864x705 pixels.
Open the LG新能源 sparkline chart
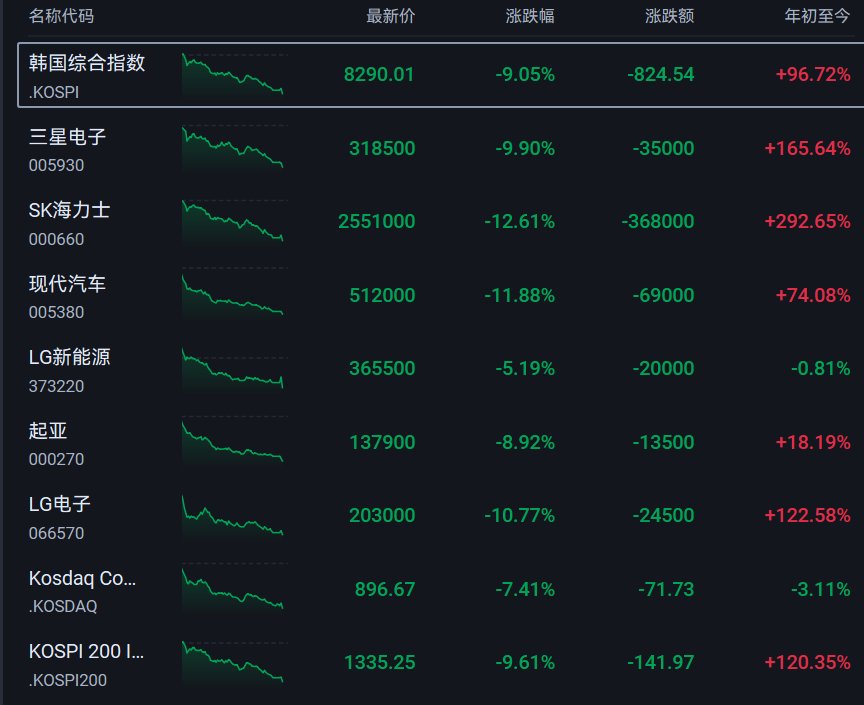234,369
